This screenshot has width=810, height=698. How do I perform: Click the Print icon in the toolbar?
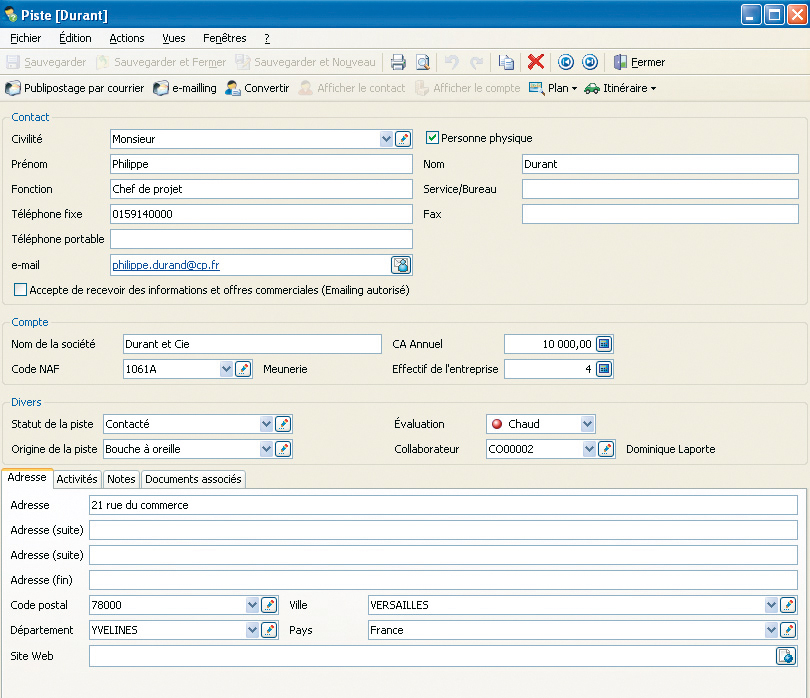[x=398, y=61]
